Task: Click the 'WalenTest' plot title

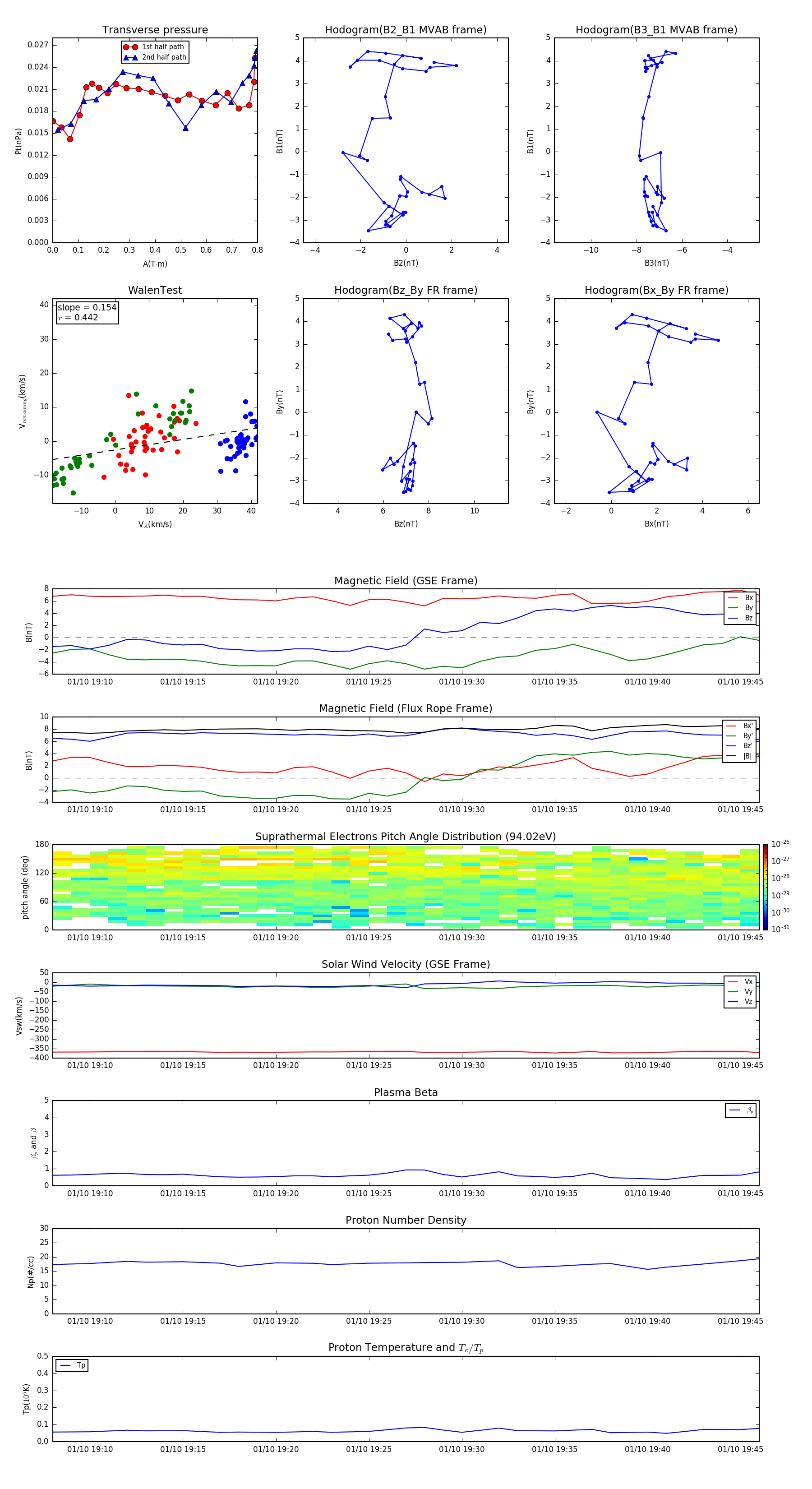Action: pos(155,290)
